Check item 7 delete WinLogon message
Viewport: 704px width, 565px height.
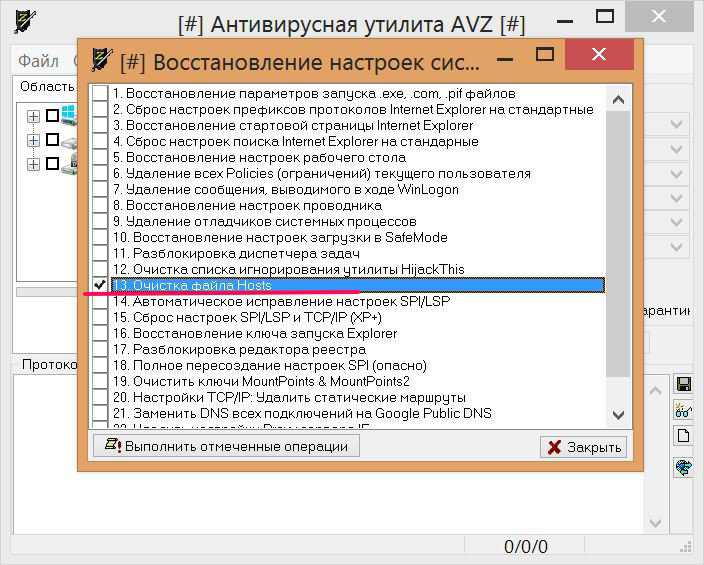click(100, 190)
